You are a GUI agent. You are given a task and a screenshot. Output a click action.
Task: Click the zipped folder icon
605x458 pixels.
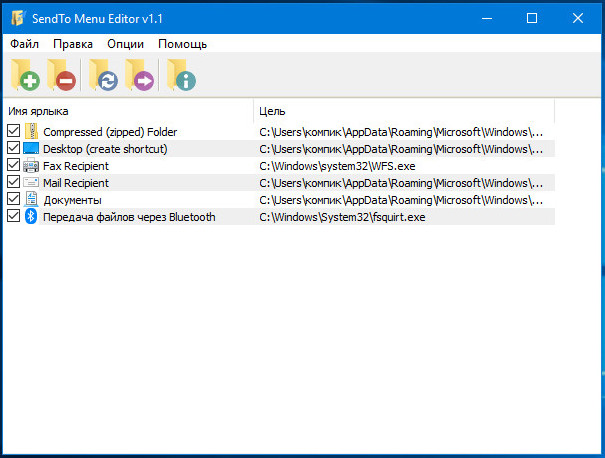coord(31,132)
